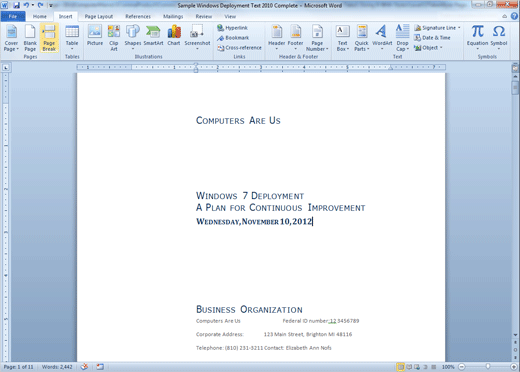Switch to Print Layout view in status bar
520x372 pixels.
tap(401, 367)
